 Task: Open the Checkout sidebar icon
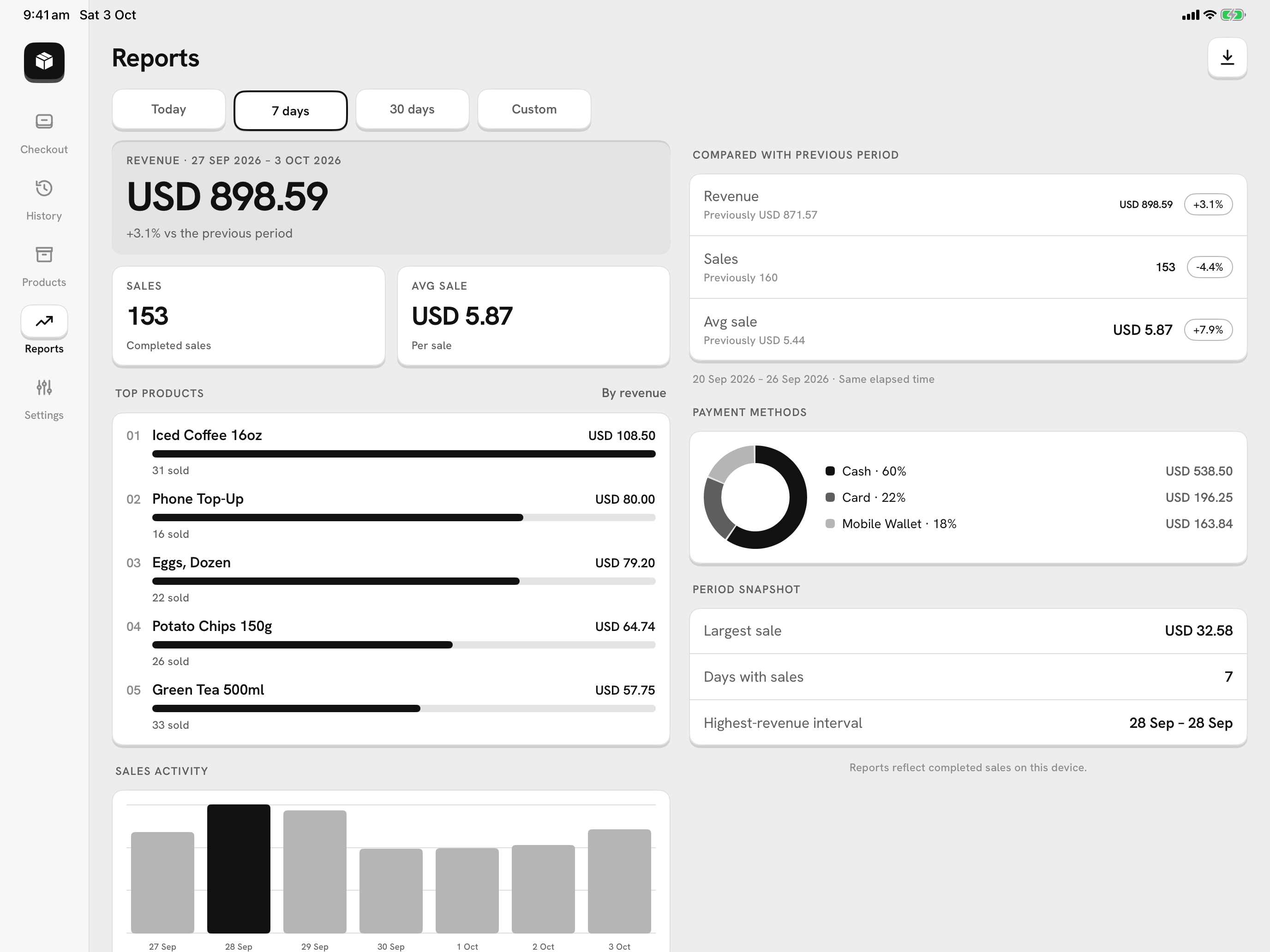tap(44, 122)
